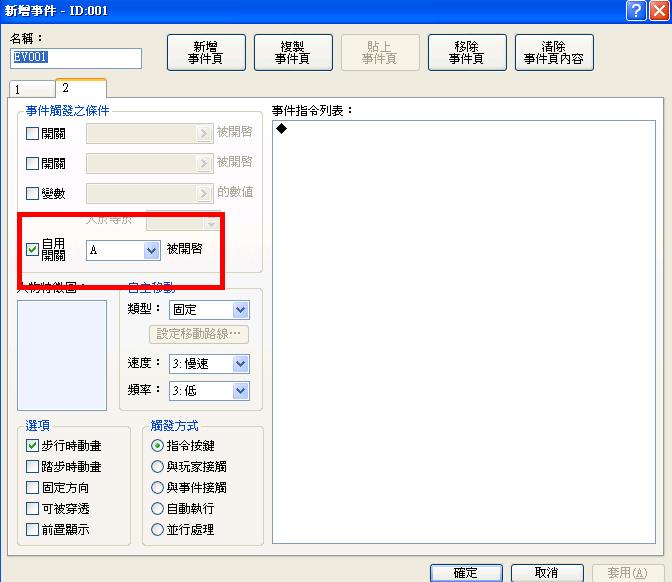Screen dimensions: 672x582
Task: Click the 人物特徵圖 graphic preview box
Action: [x=62, y=355]
